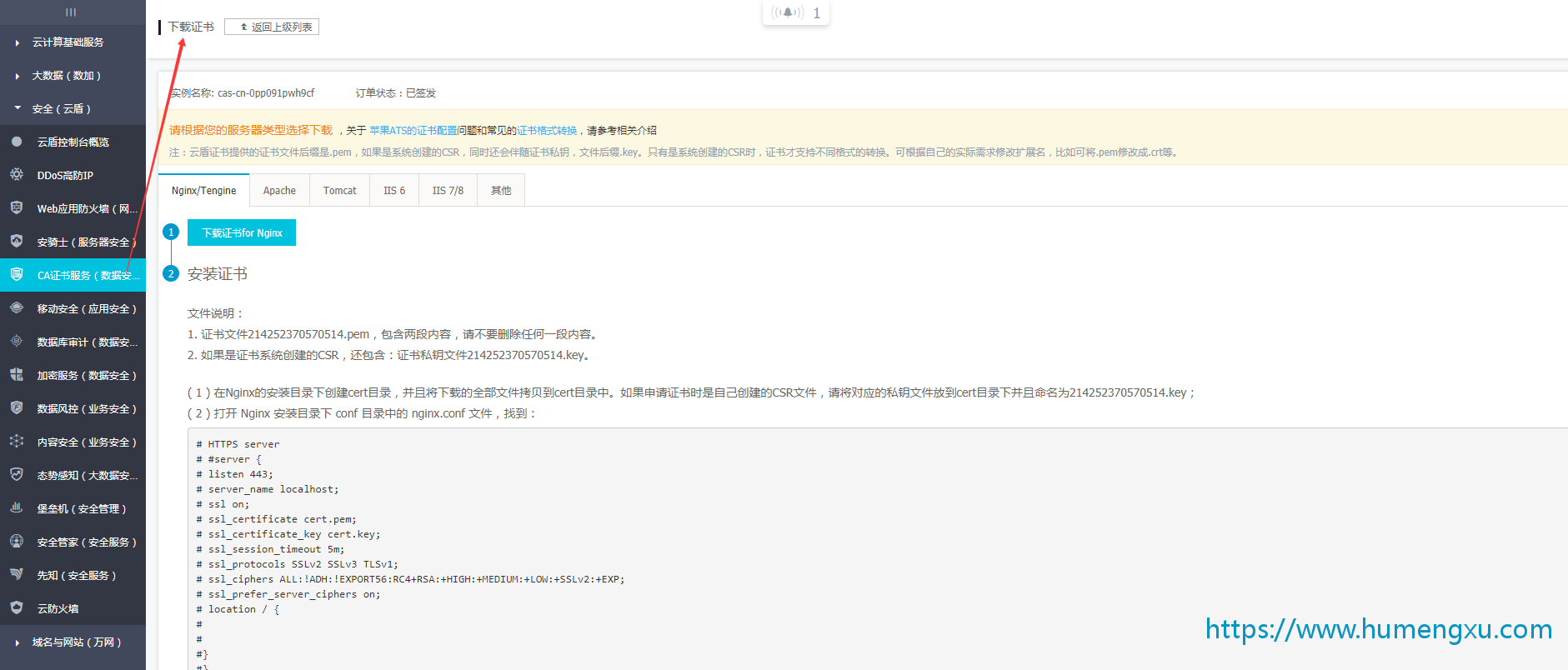The image size is (1568, 670).
Task: Open 内容安全（业务安全） menu entry
Action: [73, 442]
